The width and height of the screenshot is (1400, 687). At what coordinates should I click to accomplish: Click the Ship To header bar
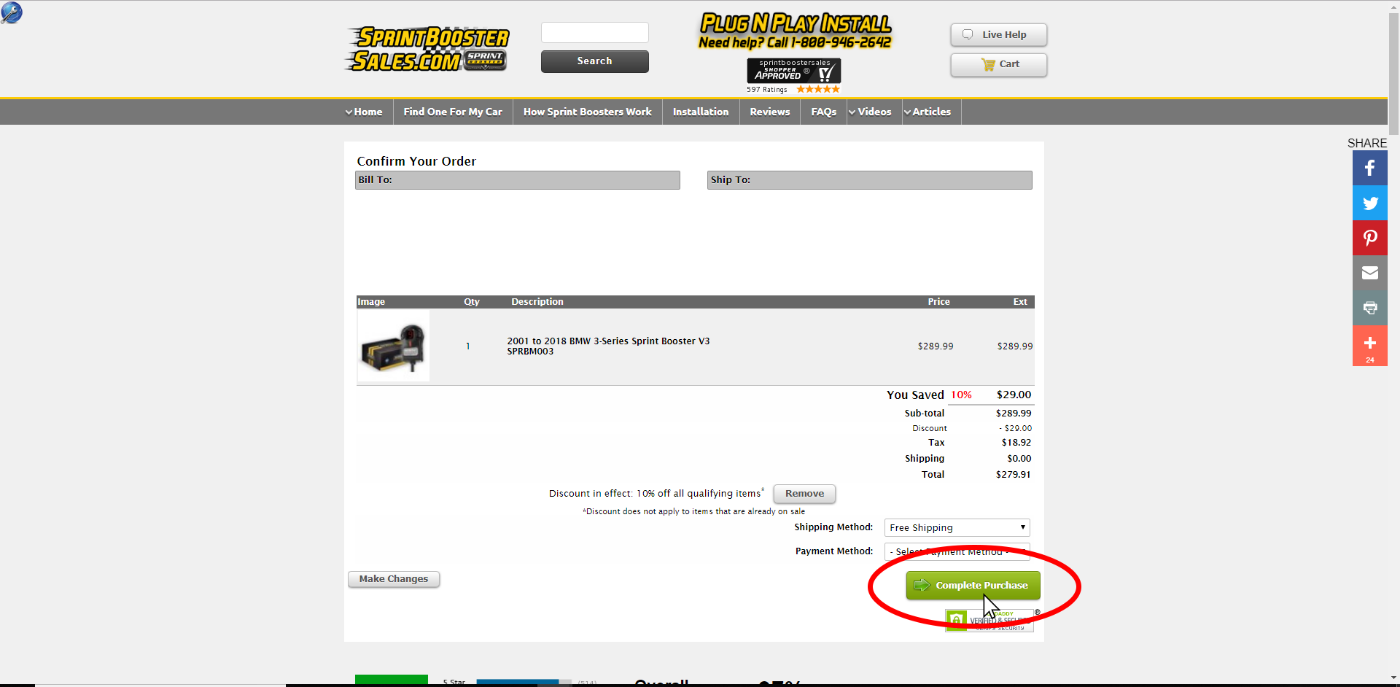coord(870,180)
